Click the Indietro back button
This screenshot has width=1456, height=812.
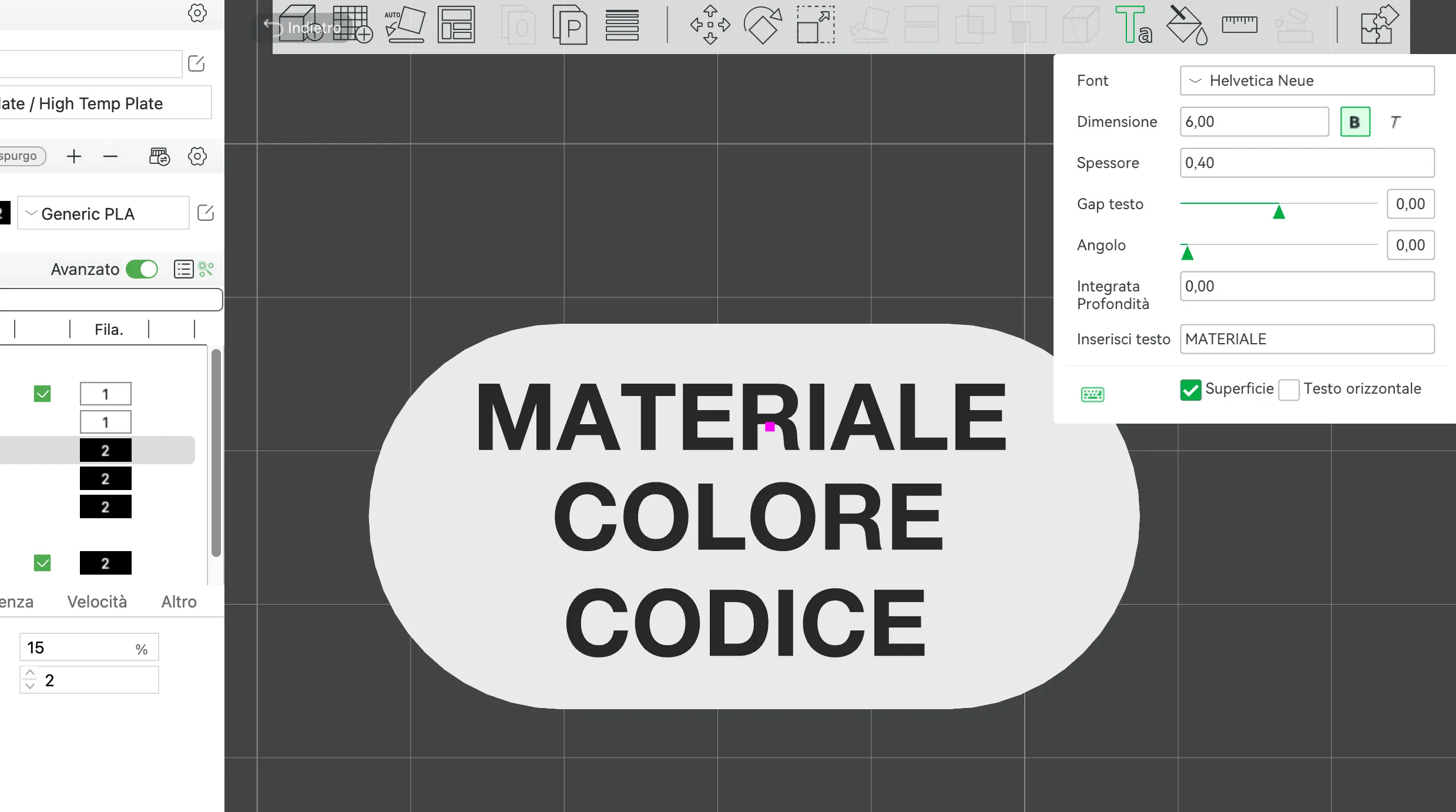click(304, 28)
